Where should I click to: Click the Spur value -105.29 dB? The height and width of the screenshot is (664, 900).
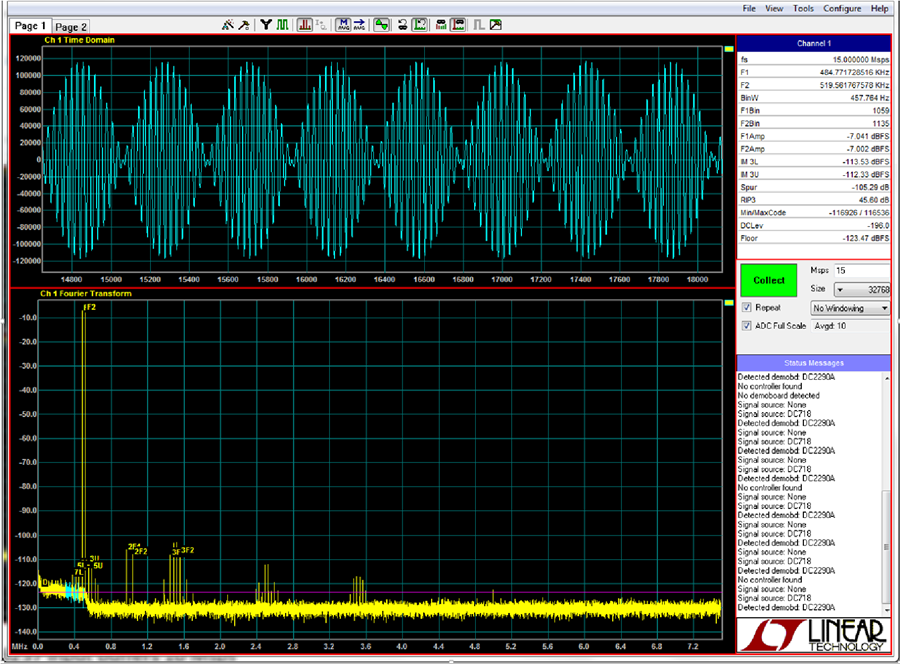[870, 187]
